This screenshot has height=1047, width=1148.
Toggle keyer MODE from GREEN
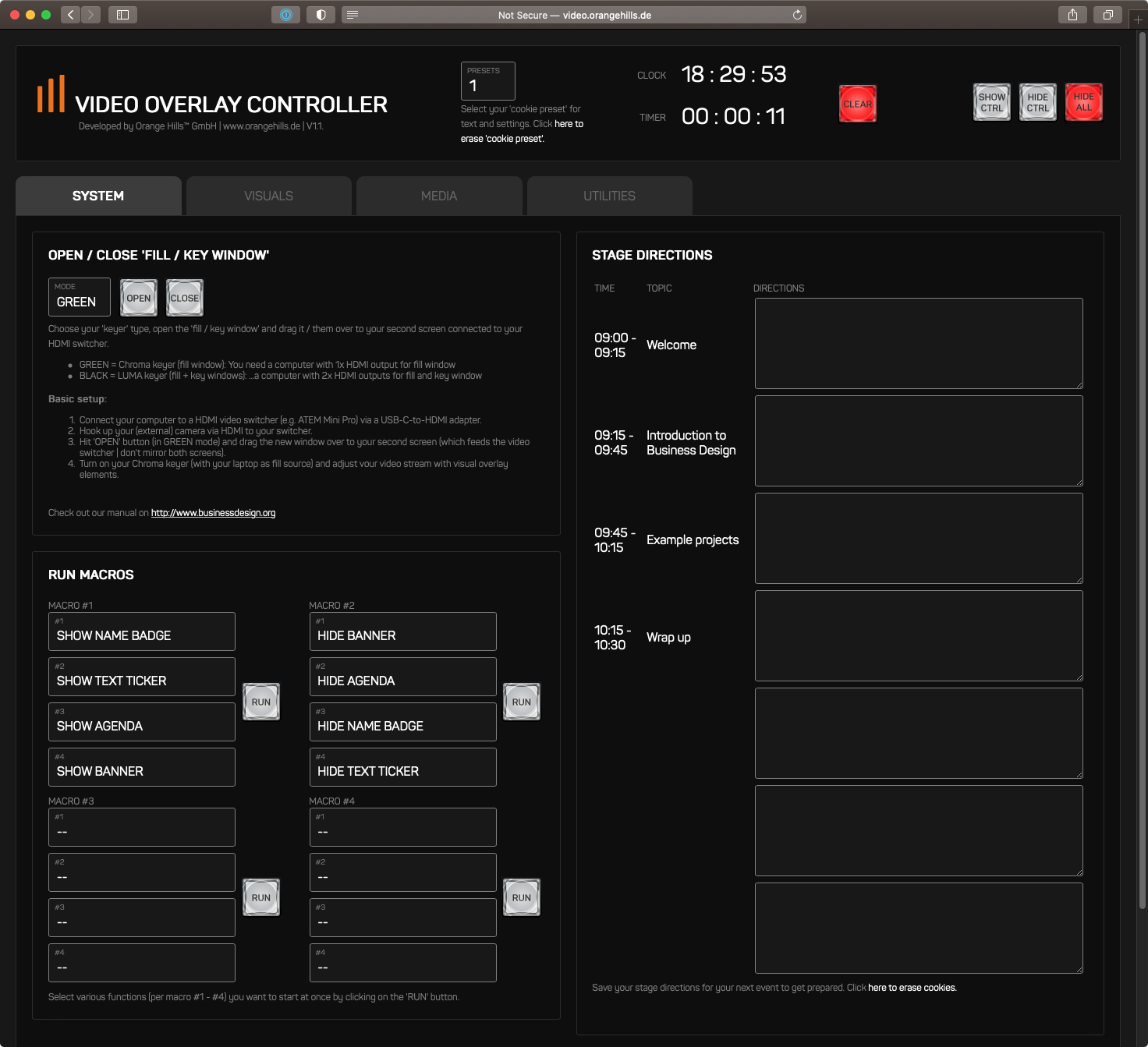(78, 297)
